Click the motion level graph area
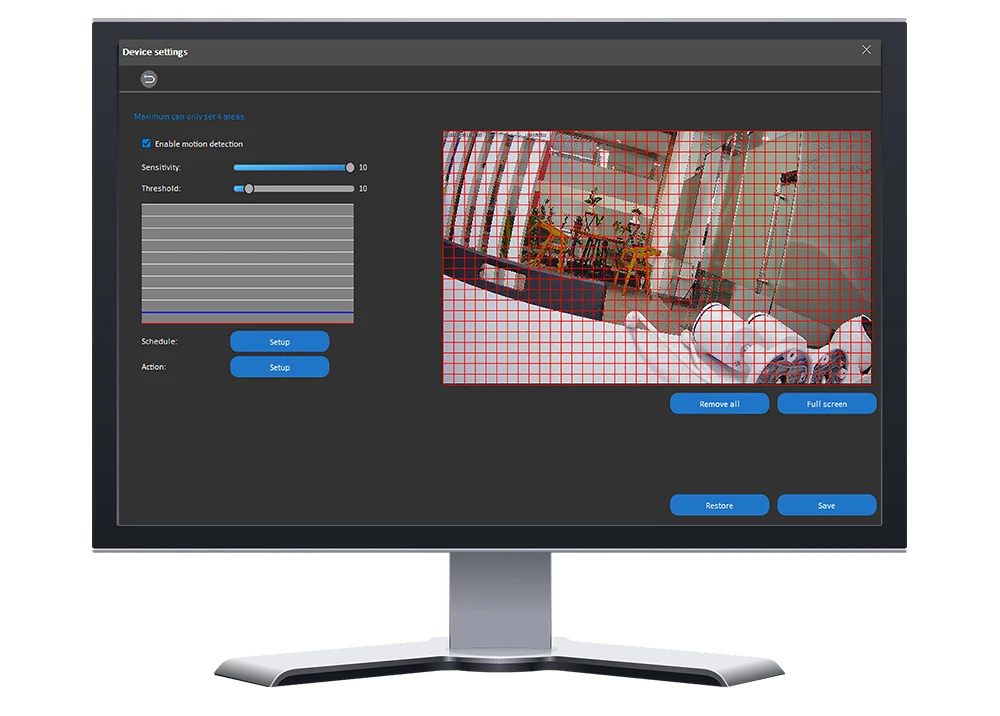The image size is (1000, 716). (247, 263)
